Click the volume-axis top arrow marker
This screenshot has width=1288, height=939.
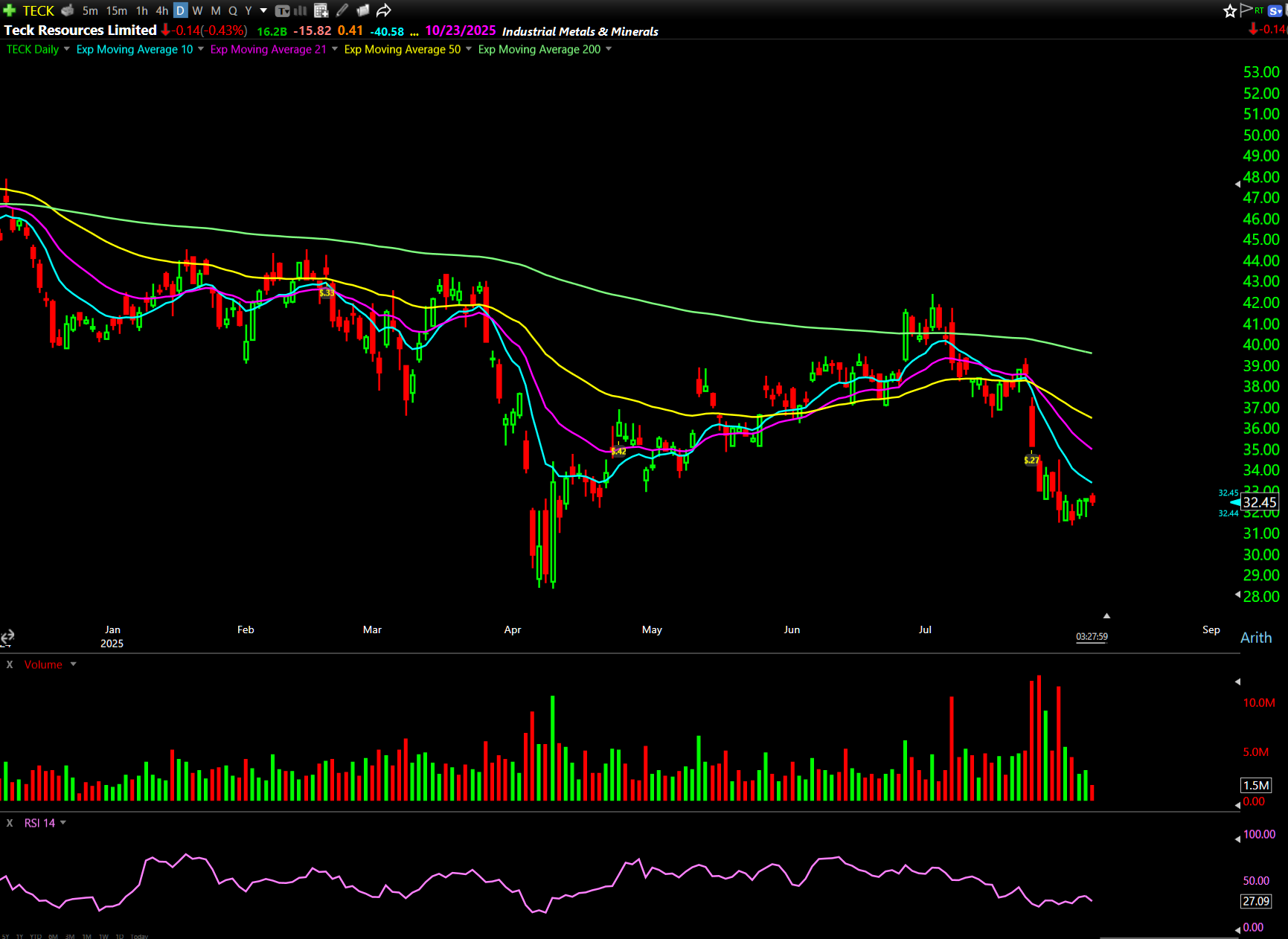coord(1237,682)
